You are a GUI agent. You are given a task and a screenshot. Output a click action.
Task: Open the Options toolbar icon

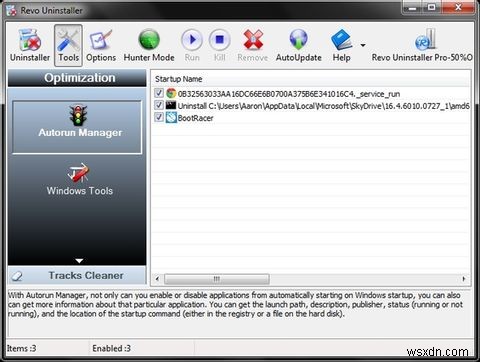[101, 45]
